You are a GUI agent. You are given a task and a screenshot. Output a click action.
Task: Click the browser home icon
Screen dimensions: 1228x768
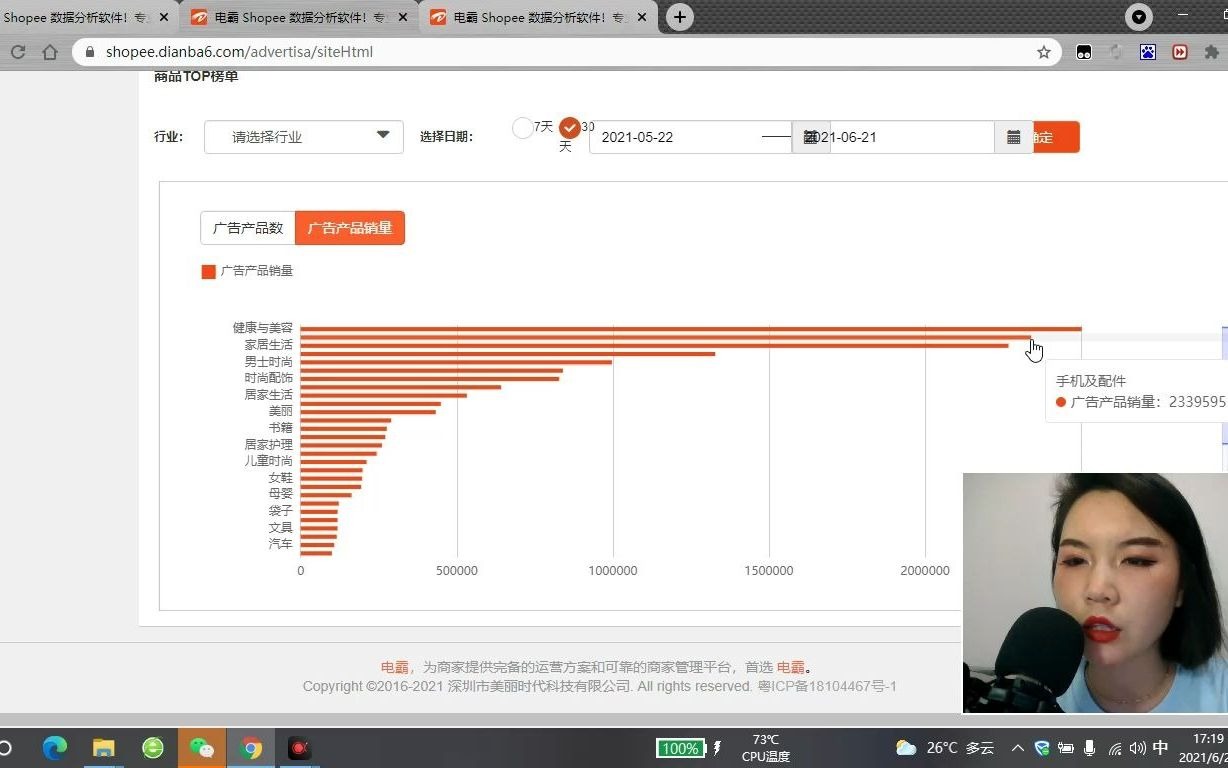tap(50, 51)
